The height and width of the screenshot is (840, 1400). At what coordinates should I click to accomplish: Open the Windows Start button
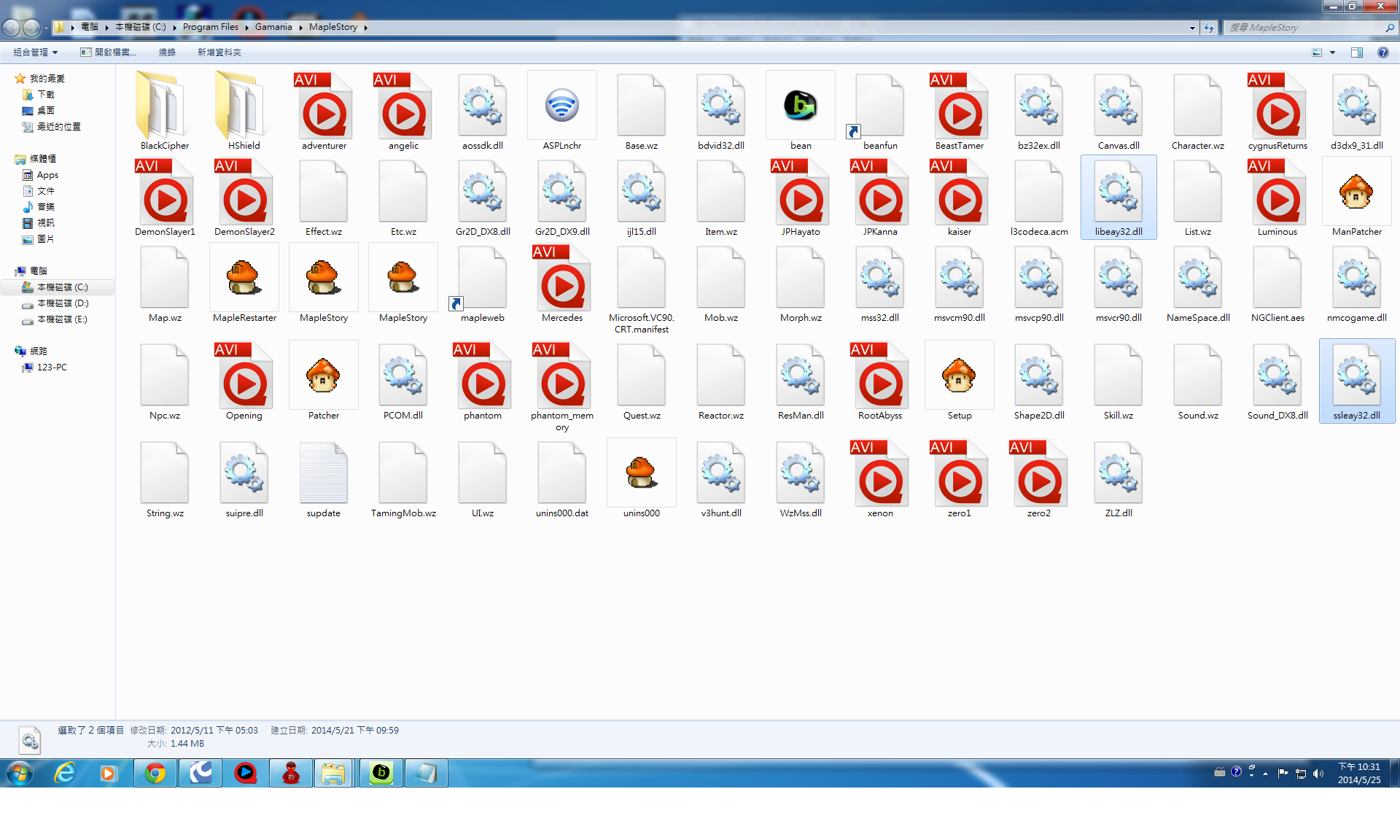(x=20, y=773)
